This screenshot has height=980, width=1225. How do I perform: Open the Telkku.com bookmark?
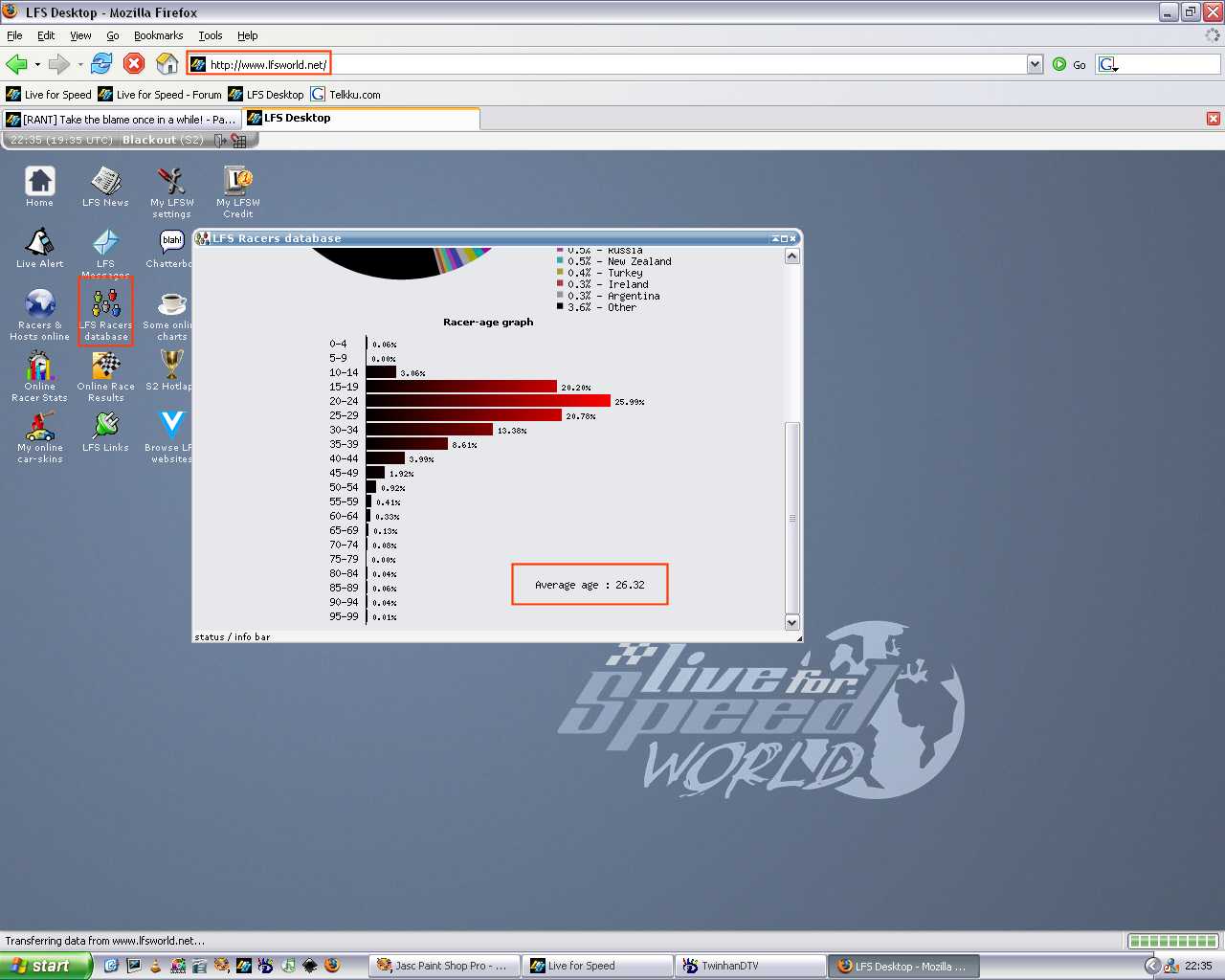pyautogui.click(x=345, y=95)
